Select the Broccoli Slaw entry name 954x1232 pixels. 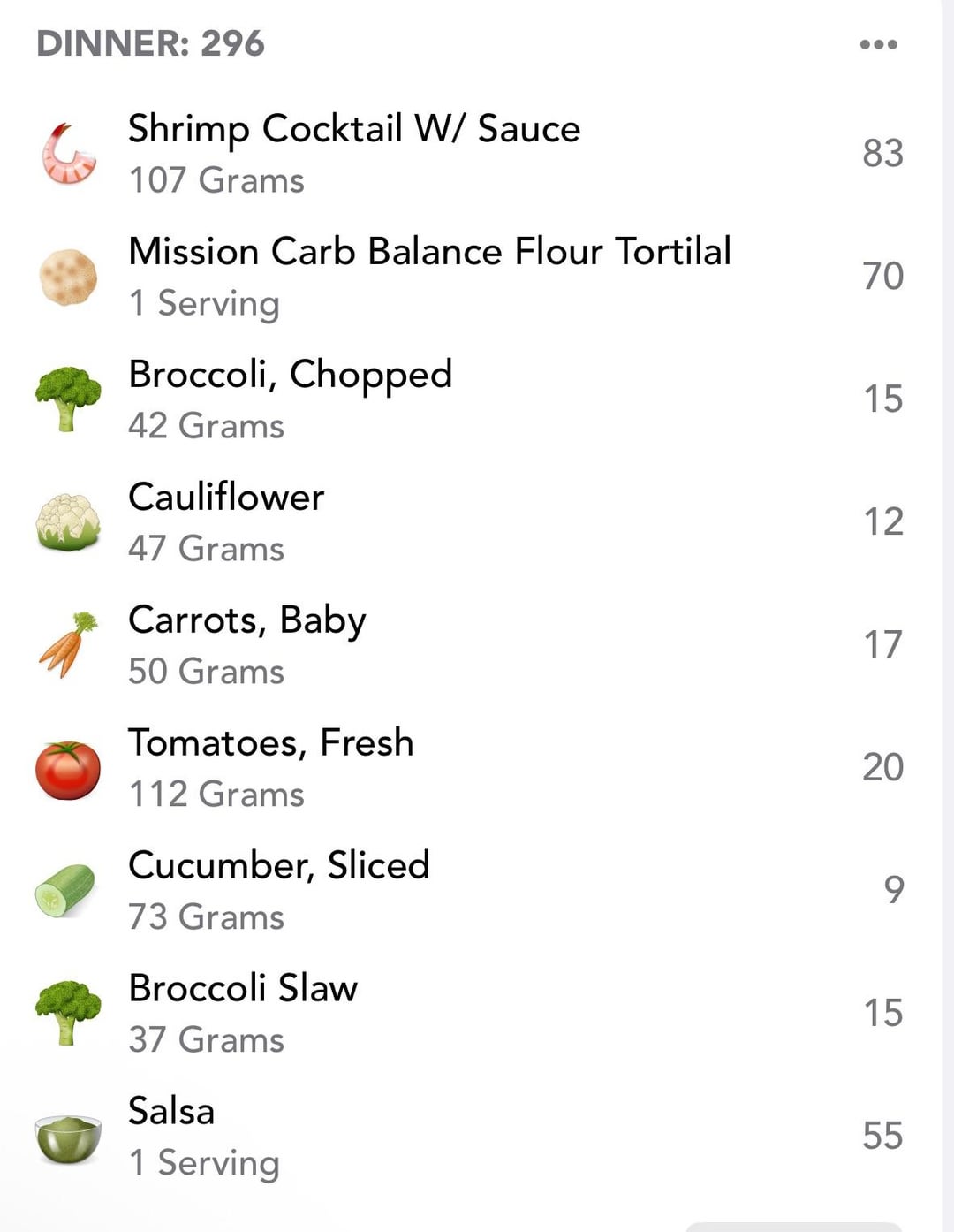tap(243, 988)
